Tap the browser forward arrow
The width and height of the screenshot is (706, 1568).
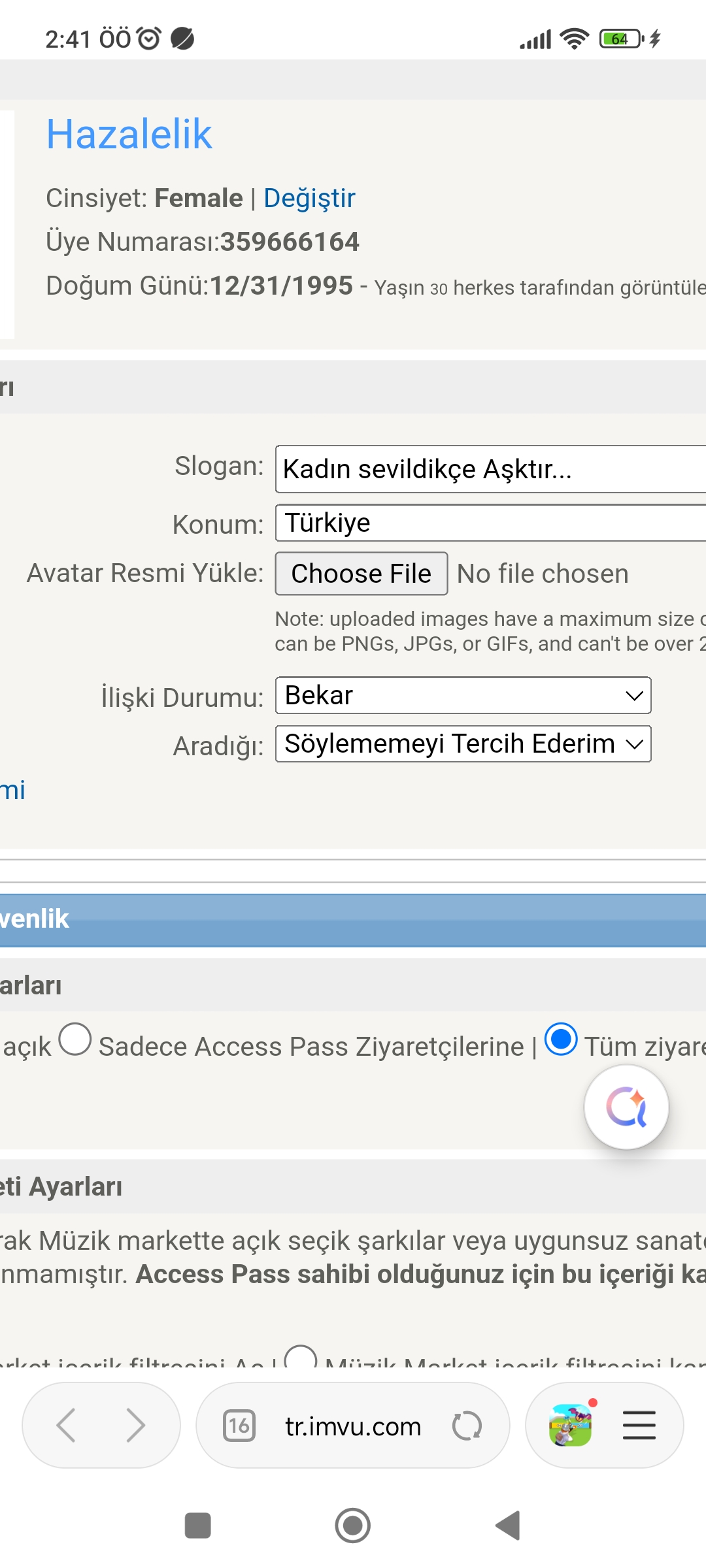[135, 1425]
